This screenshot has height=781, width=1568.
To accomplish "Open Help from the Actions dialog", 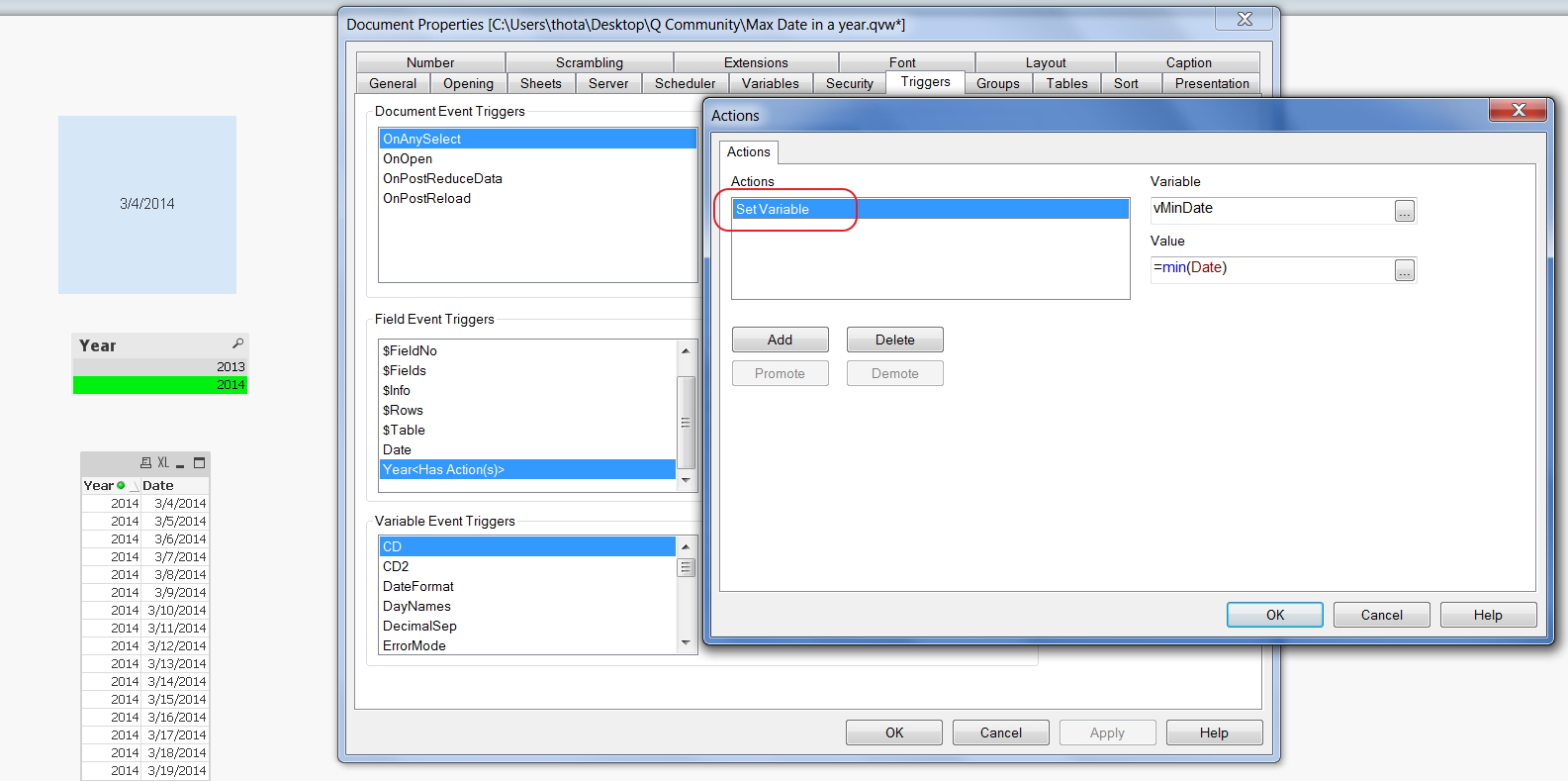I will coord(1489,615).
